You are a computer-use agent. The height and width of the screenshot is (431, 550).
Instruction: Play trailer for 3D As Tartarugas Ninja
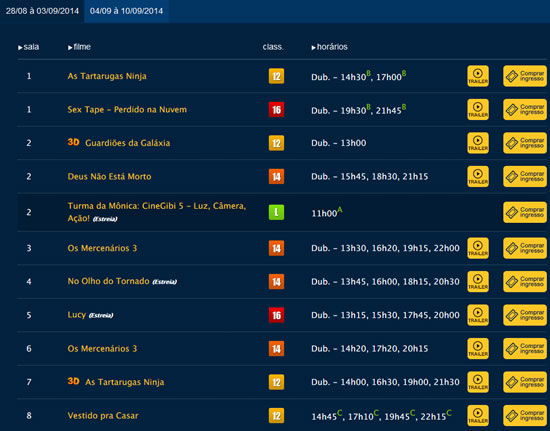478,382
